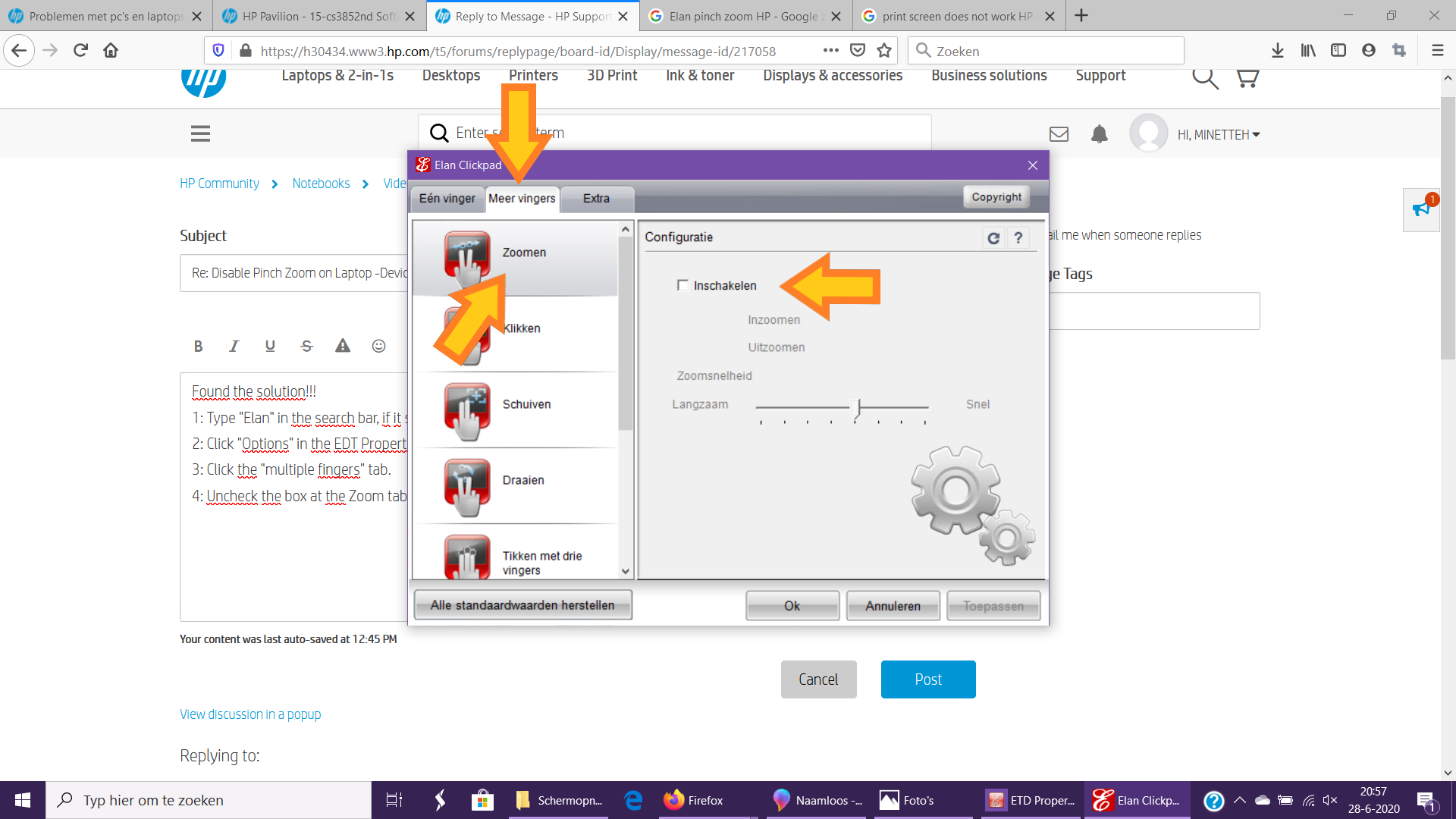
Task: Toggle the bookmark star for this page
Action: pos(884,50)
